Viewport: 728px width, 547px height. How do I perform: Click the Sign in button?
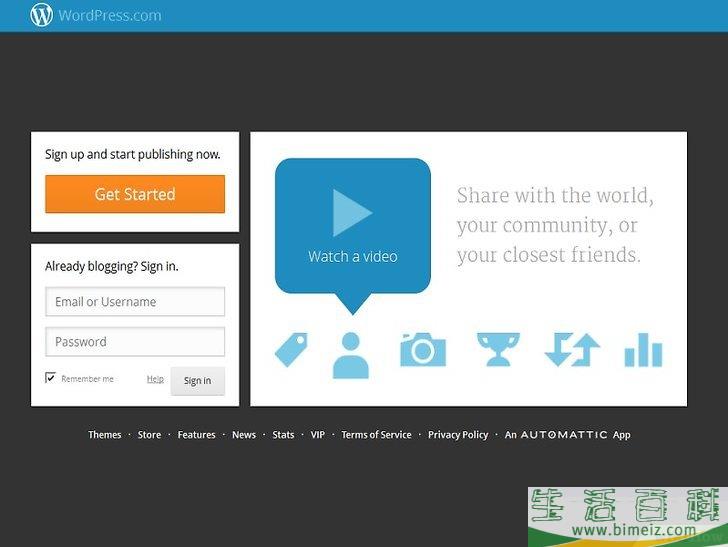[198, 381]
